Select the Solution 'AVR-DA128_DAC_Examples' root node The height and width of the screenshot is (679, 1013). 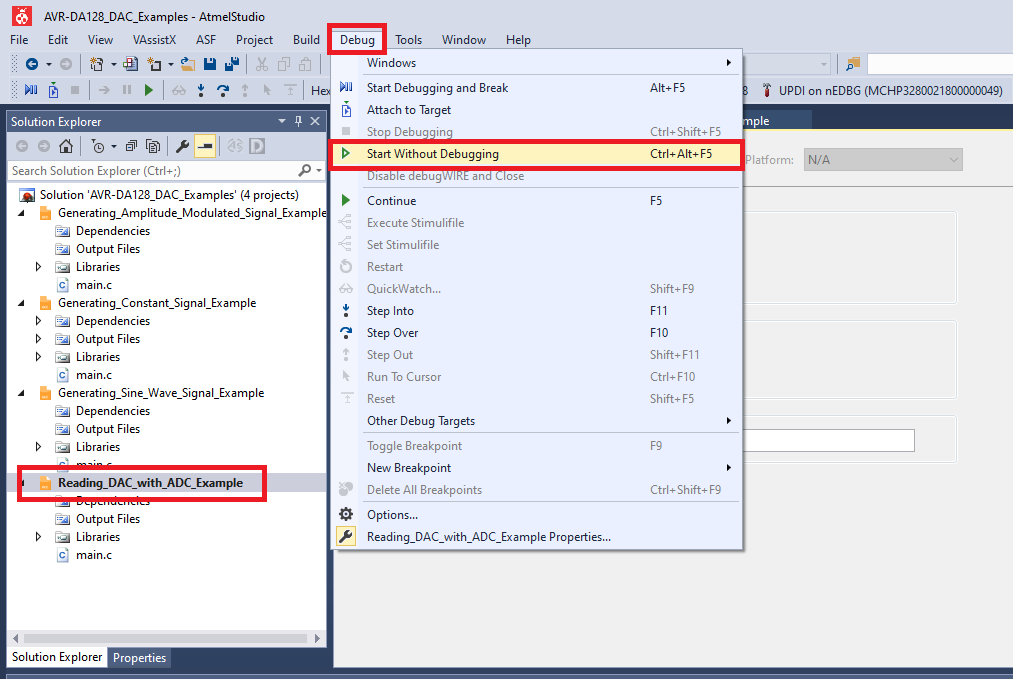169,194
